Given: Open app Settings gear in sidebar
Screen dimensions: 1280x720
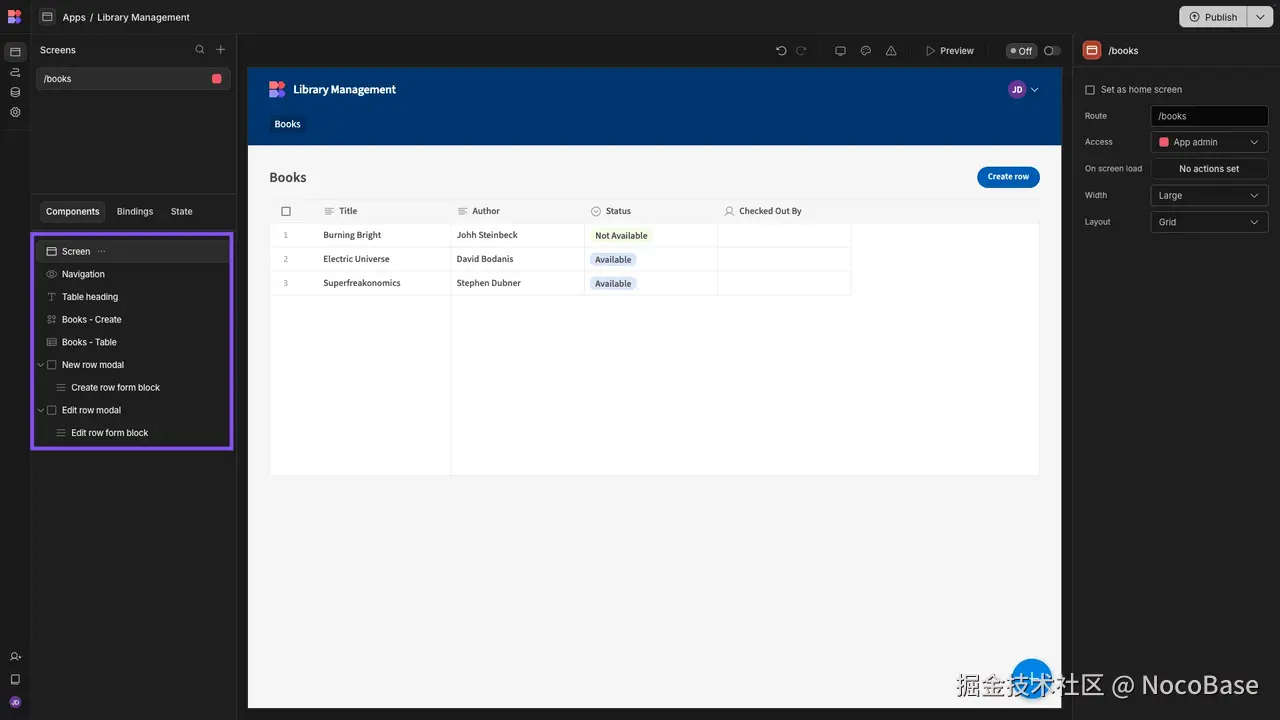Looking at the screenshot, I should (15, 112).
